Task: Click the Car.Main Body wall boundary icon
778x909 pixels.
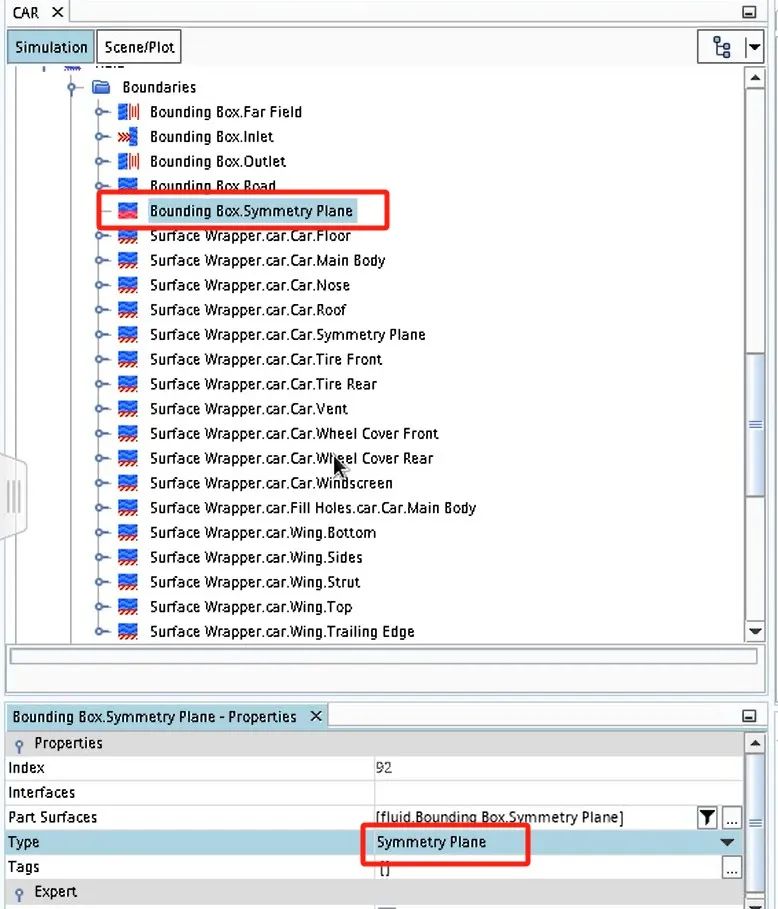Action: [128, 260]
